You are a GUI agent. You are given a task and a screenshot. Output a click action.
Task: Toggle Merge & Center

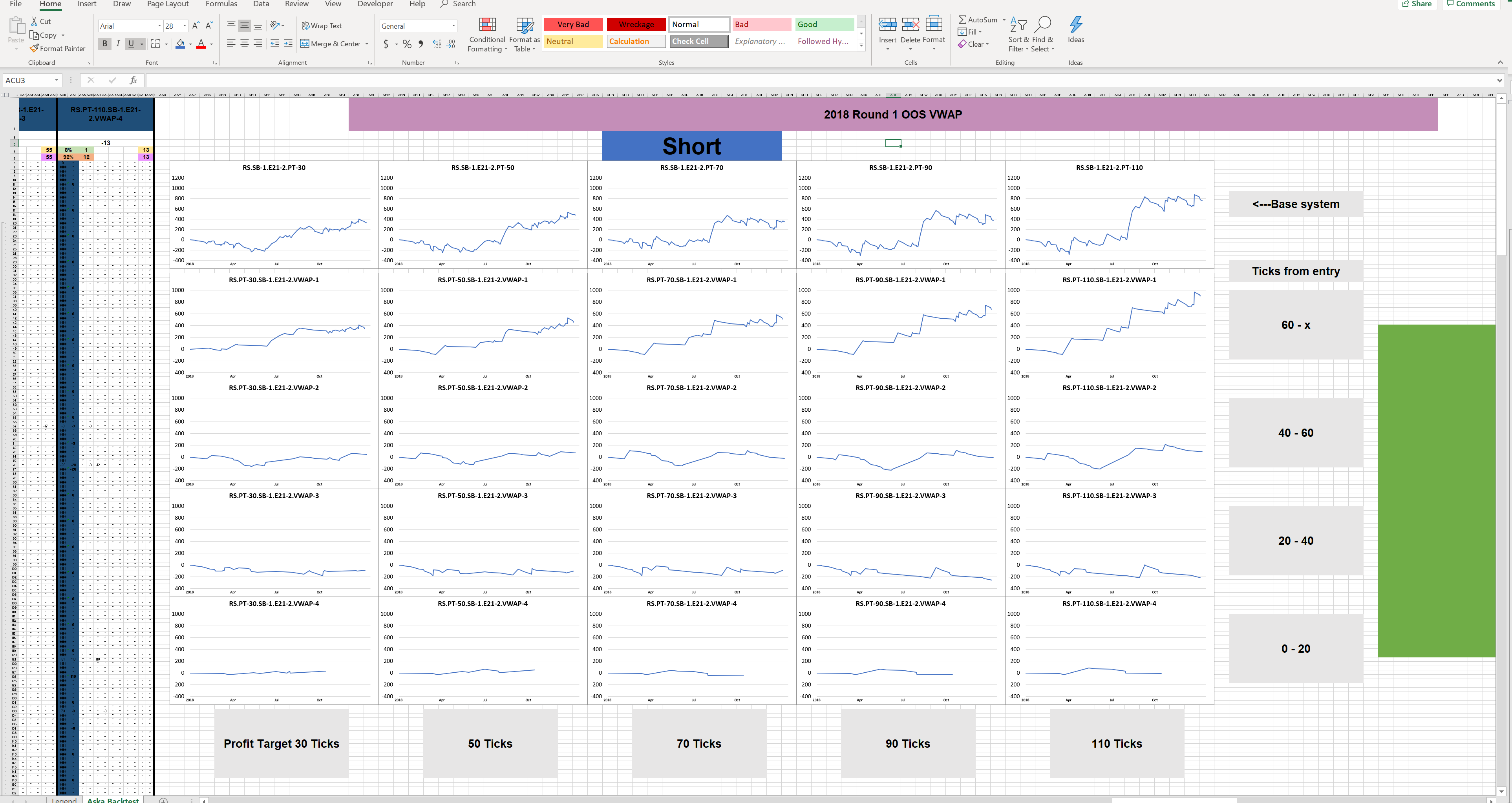pos(331,44)
